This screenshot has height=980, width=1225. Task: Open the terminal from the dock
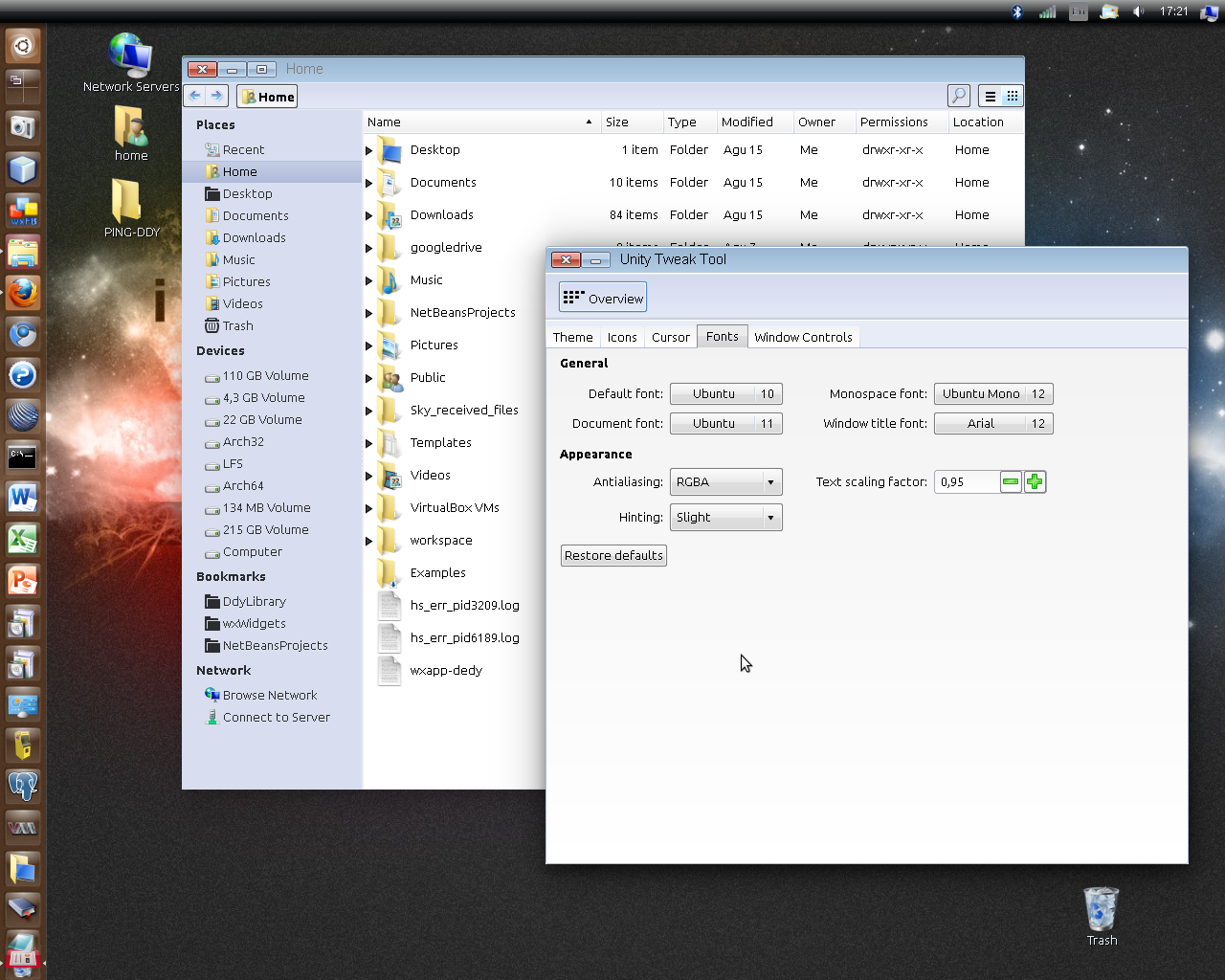click(23, 457)
